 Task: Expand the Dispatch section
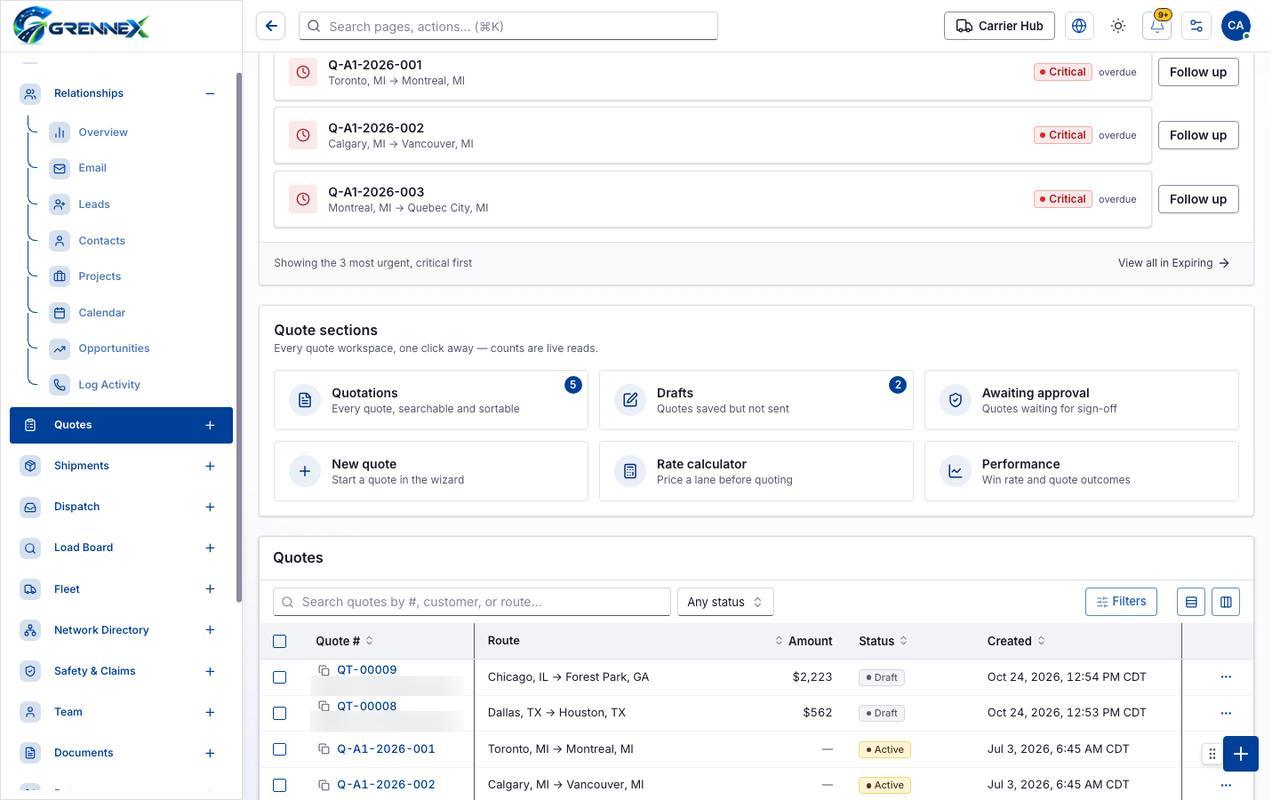[x=210, y=507]
